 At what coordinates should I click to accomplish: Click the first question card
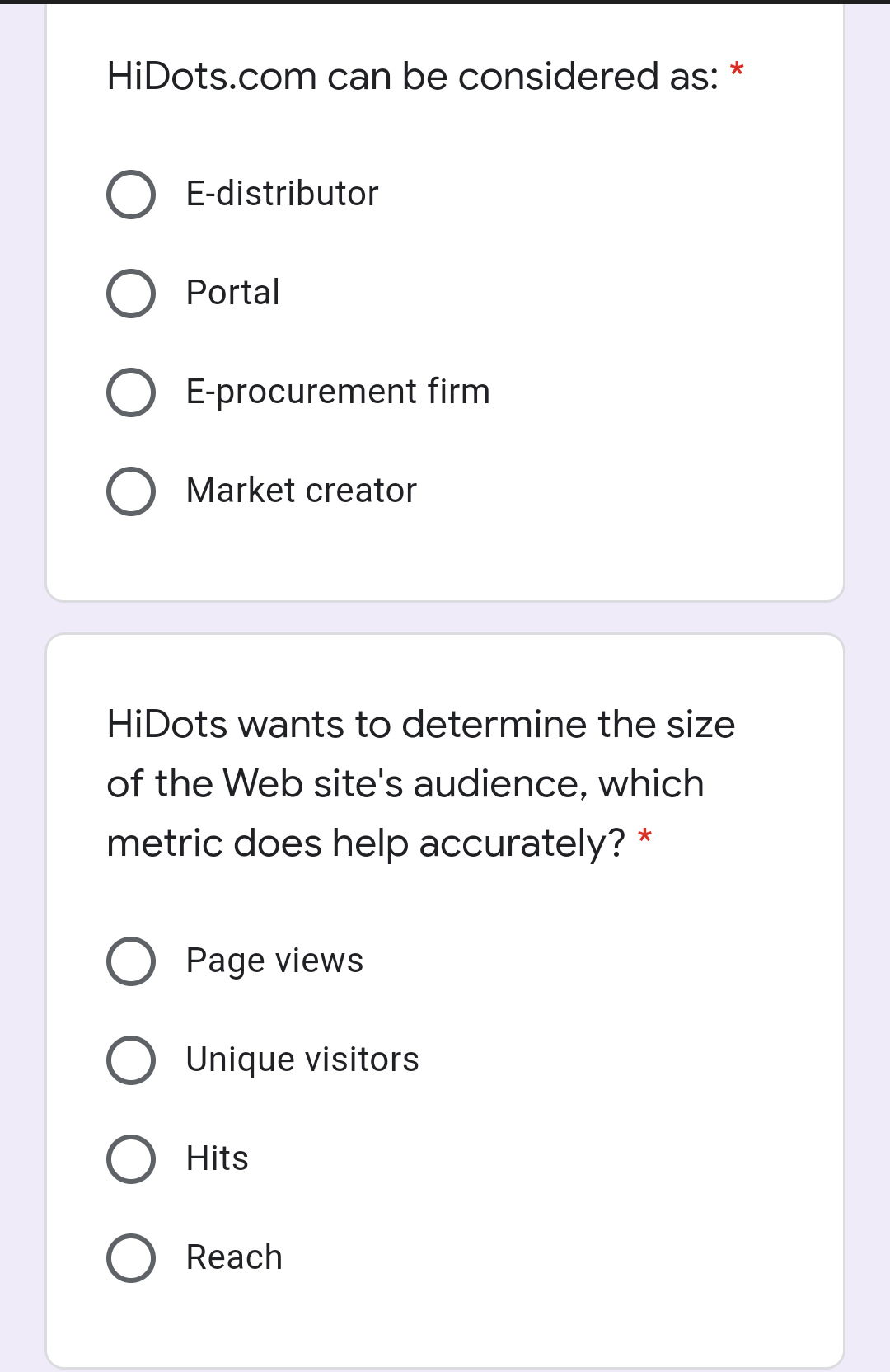point(445,305)
